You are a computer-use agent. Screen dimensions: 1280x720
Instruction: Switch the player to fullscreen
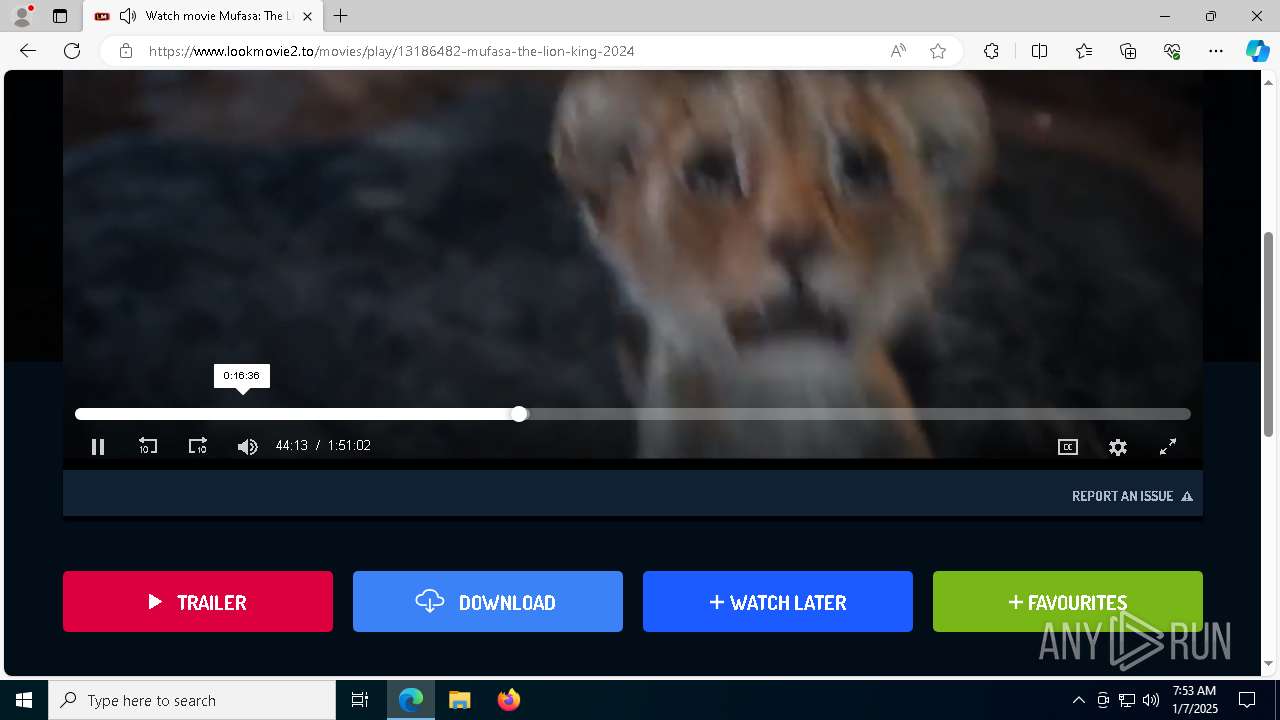[1168, 447]
